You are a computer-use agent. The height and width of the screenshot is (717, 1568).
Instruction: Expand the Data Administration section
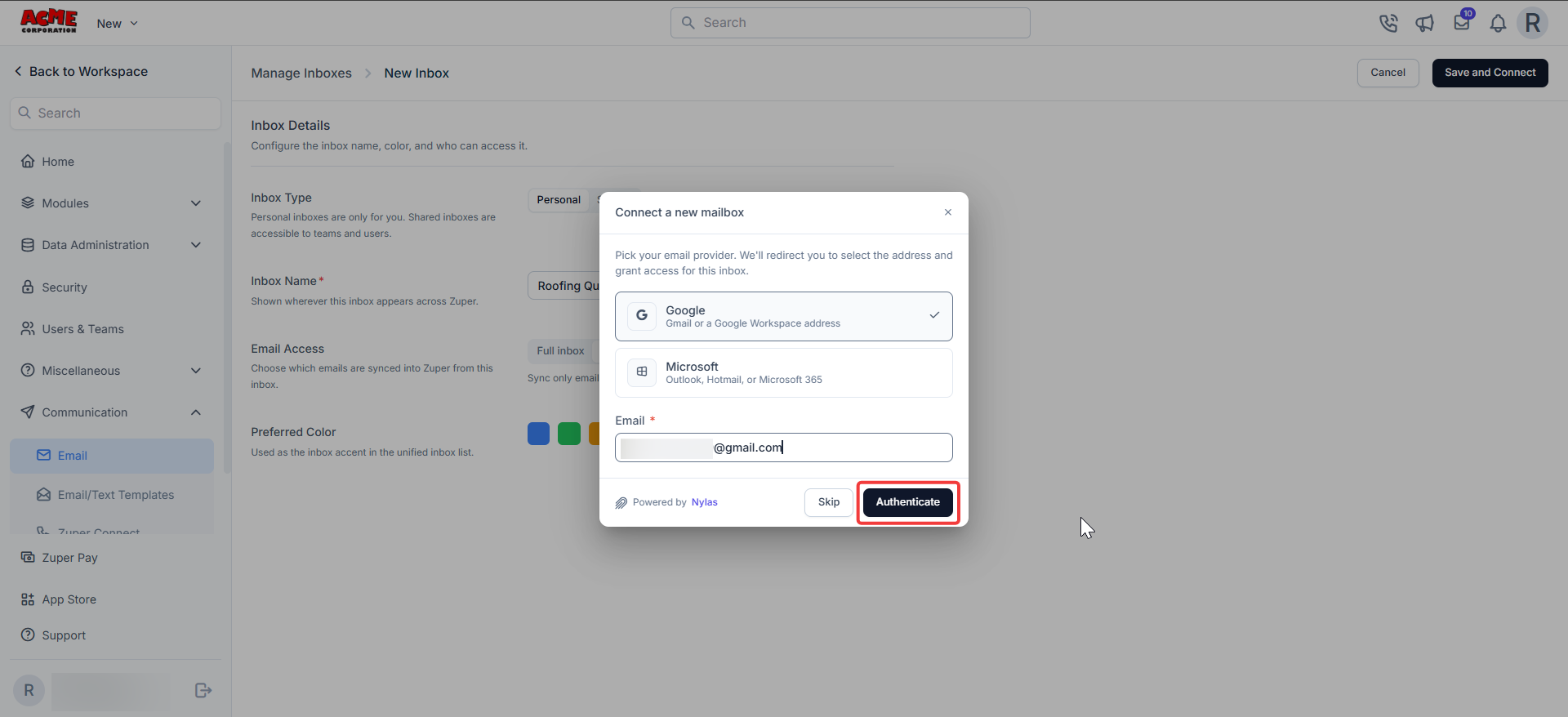pos(112,245)
